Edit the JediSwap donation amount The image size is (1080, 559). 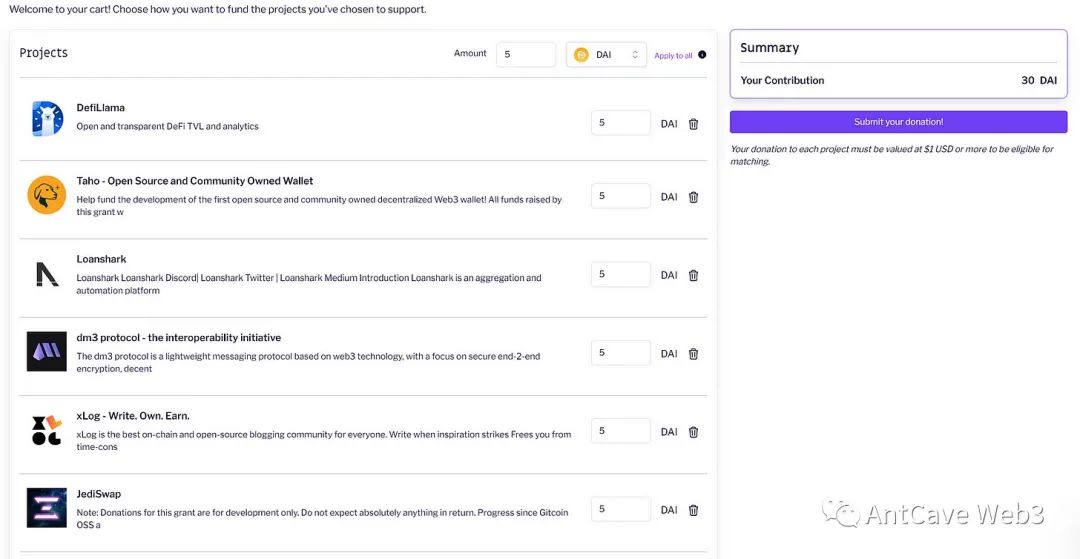click(621, 509)
